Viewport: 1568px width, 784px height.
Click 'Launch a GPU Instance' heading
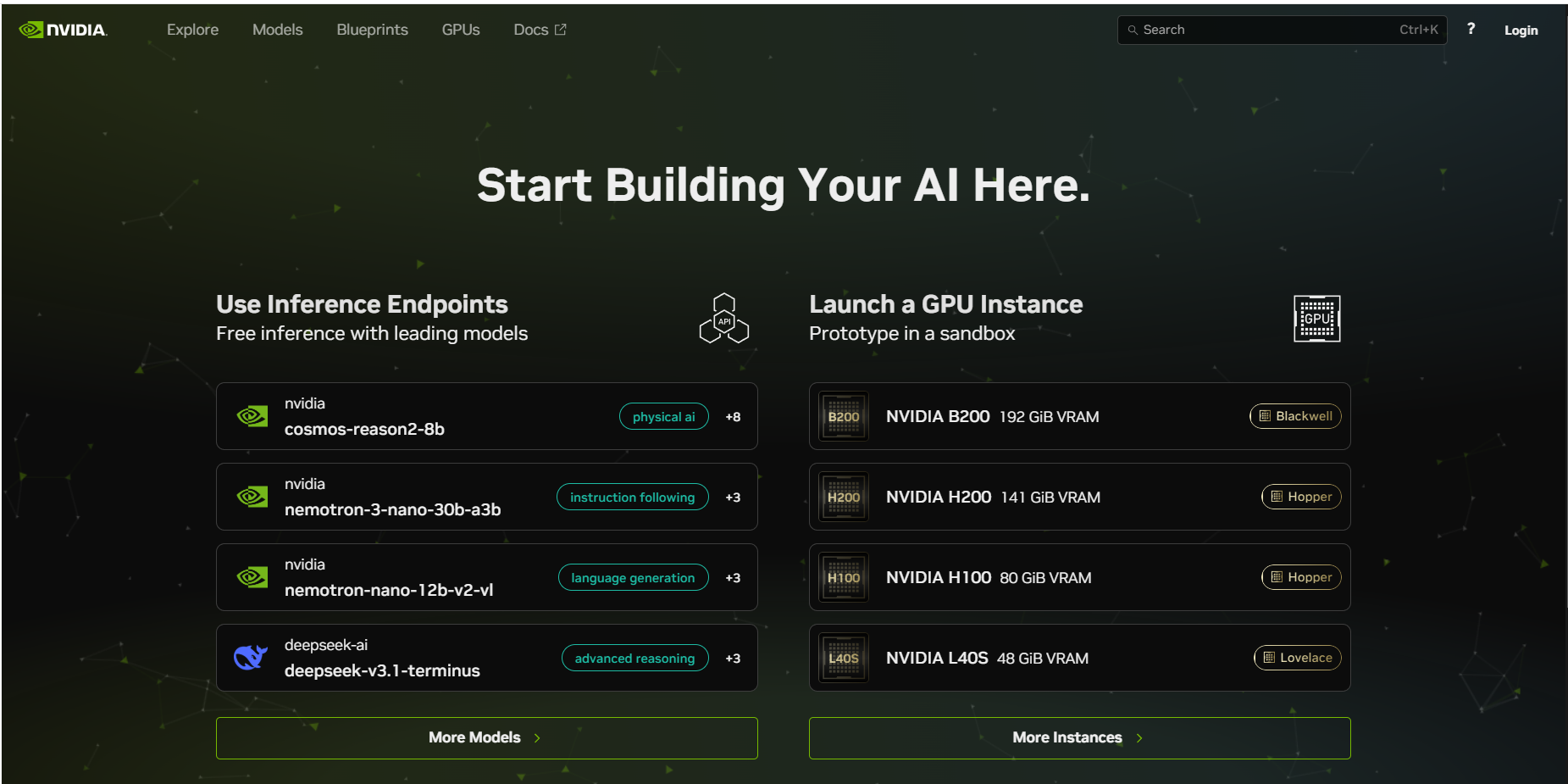(x=946, y=304)
